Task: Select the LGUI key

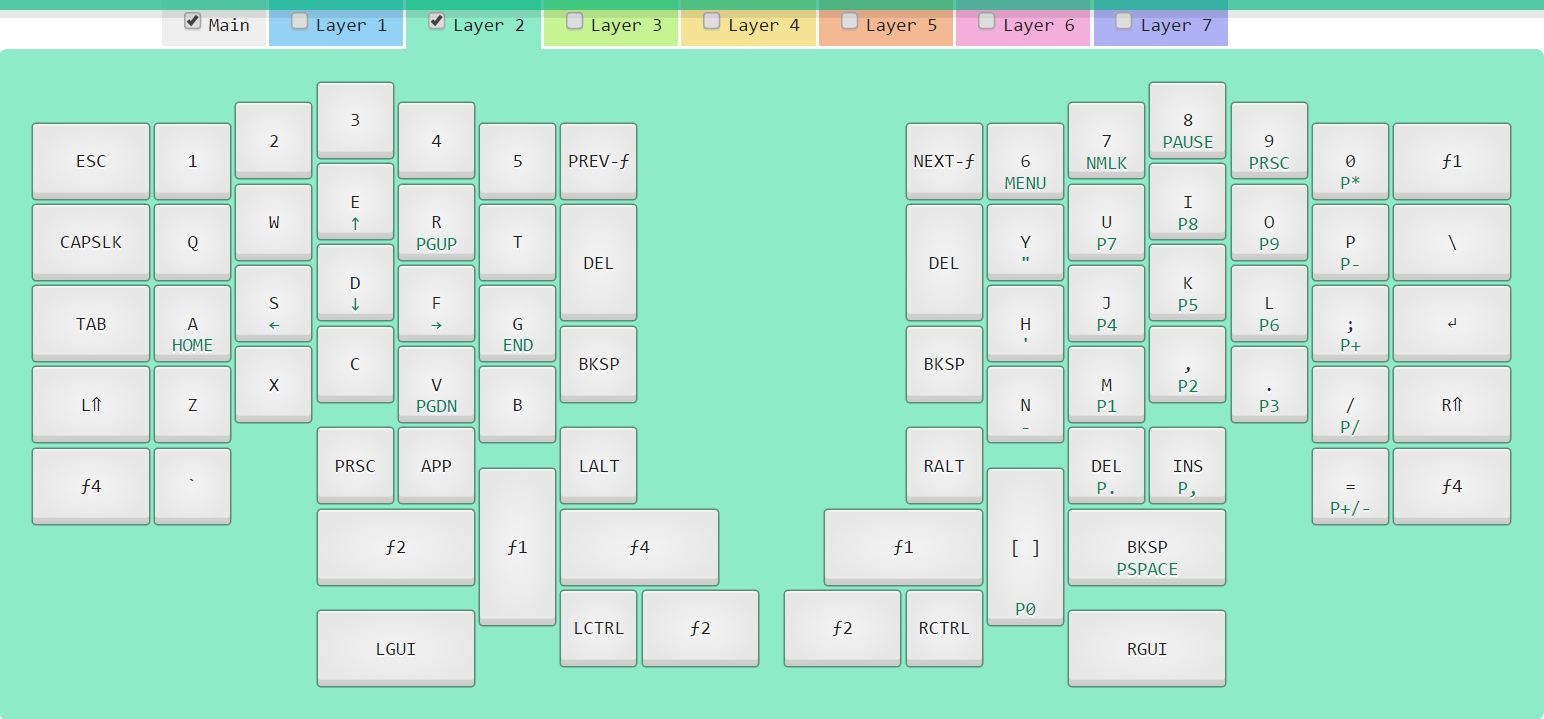Action: (395, 648)
